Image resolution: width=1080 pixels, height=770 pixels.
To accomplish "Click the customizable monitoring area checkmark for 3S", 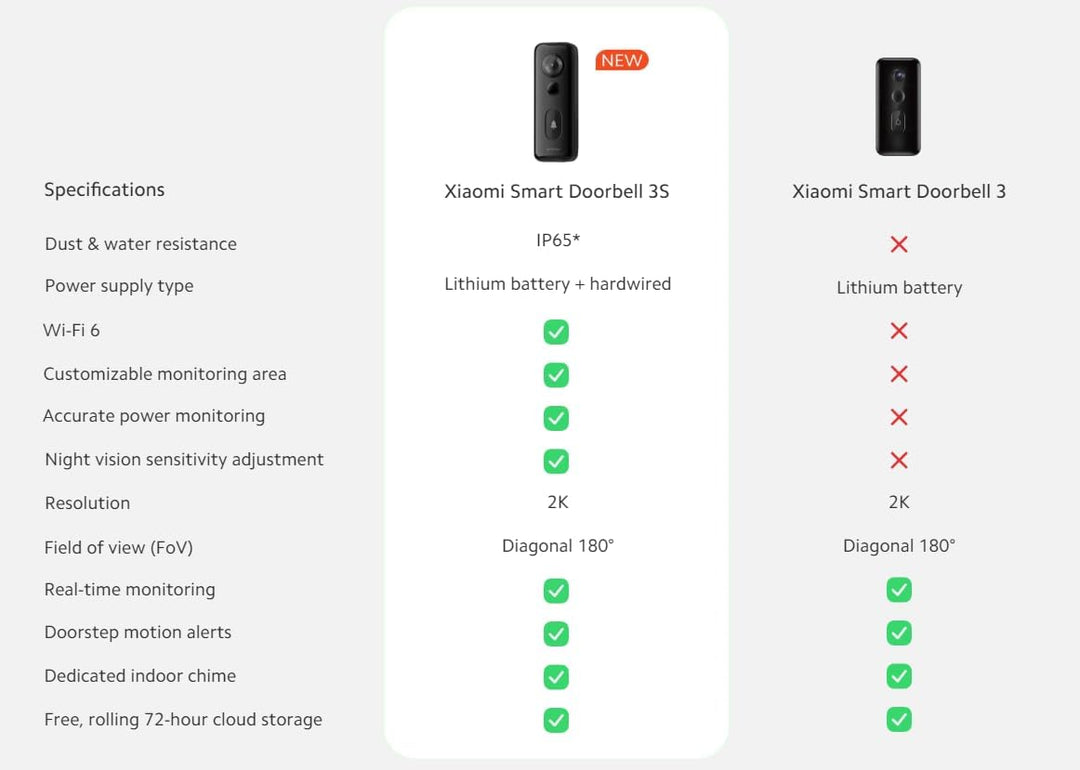I will point(556,375).
